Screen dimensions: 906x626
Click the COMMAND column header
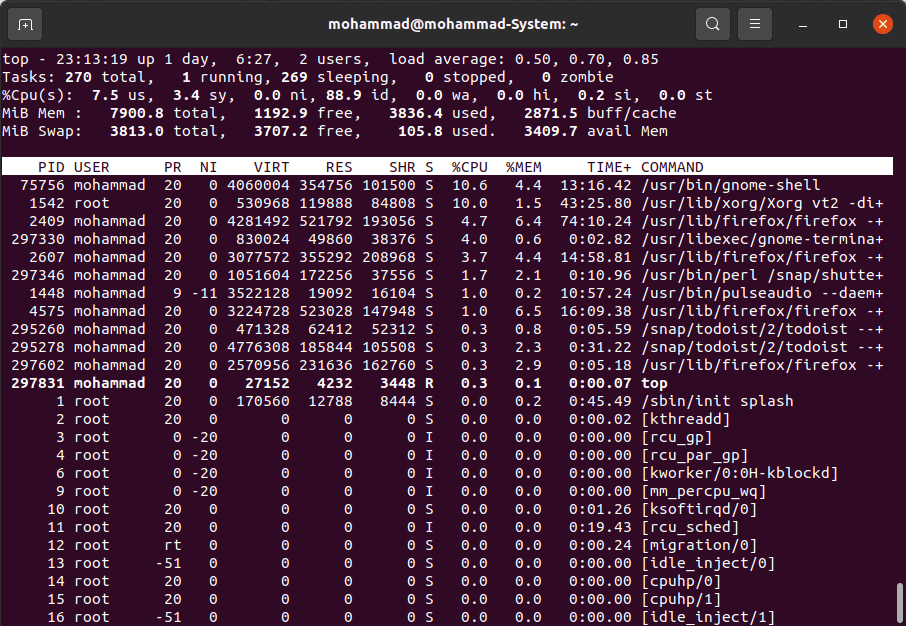coord(672,167)
